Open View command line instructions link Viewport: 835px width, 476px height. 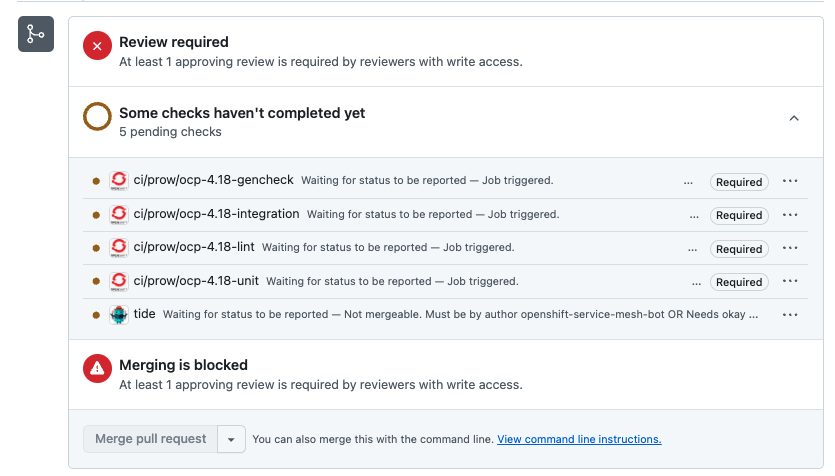click(x=579, y=439)
